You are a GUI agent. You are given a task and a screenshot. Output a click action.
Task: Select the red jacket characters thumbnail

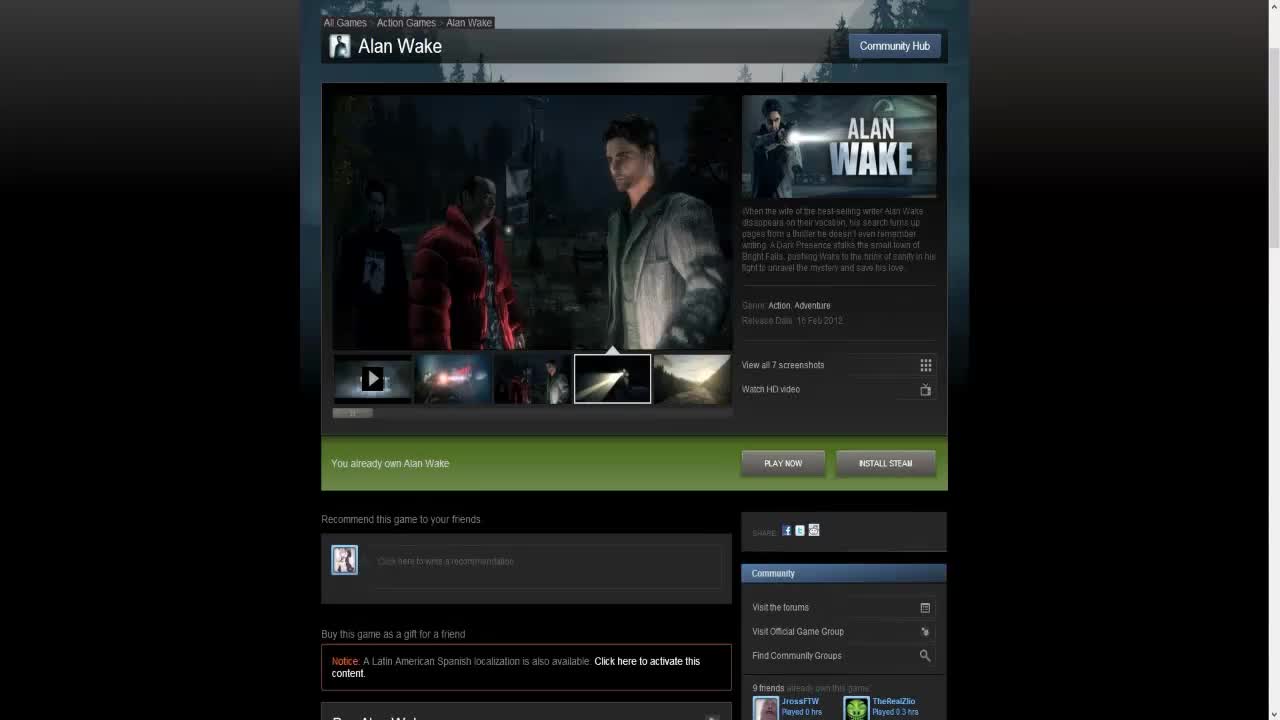click(532, 379)
